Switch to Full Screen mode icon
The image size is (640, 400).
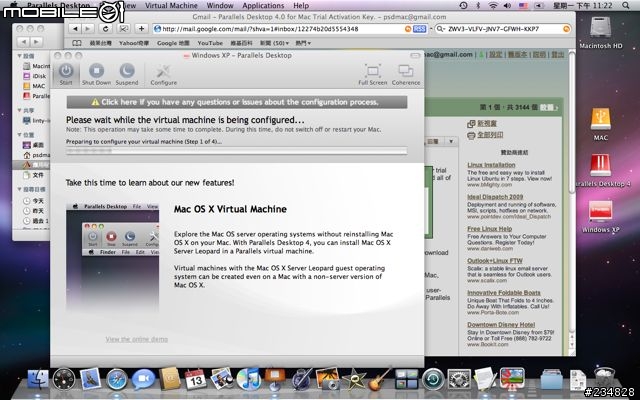click(x=372, y=71)
